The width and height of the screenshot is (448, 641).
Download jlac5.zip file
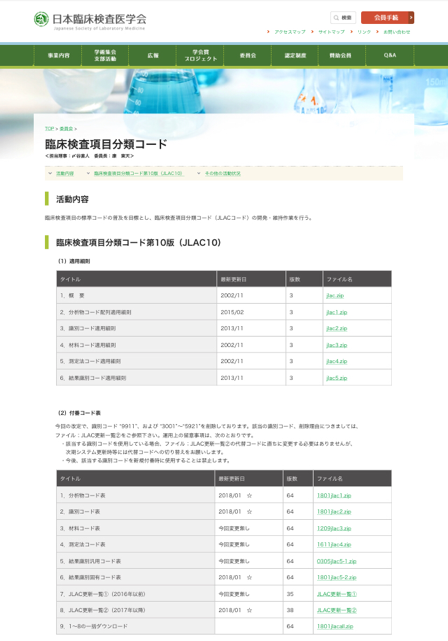click(x=336, y=378)
